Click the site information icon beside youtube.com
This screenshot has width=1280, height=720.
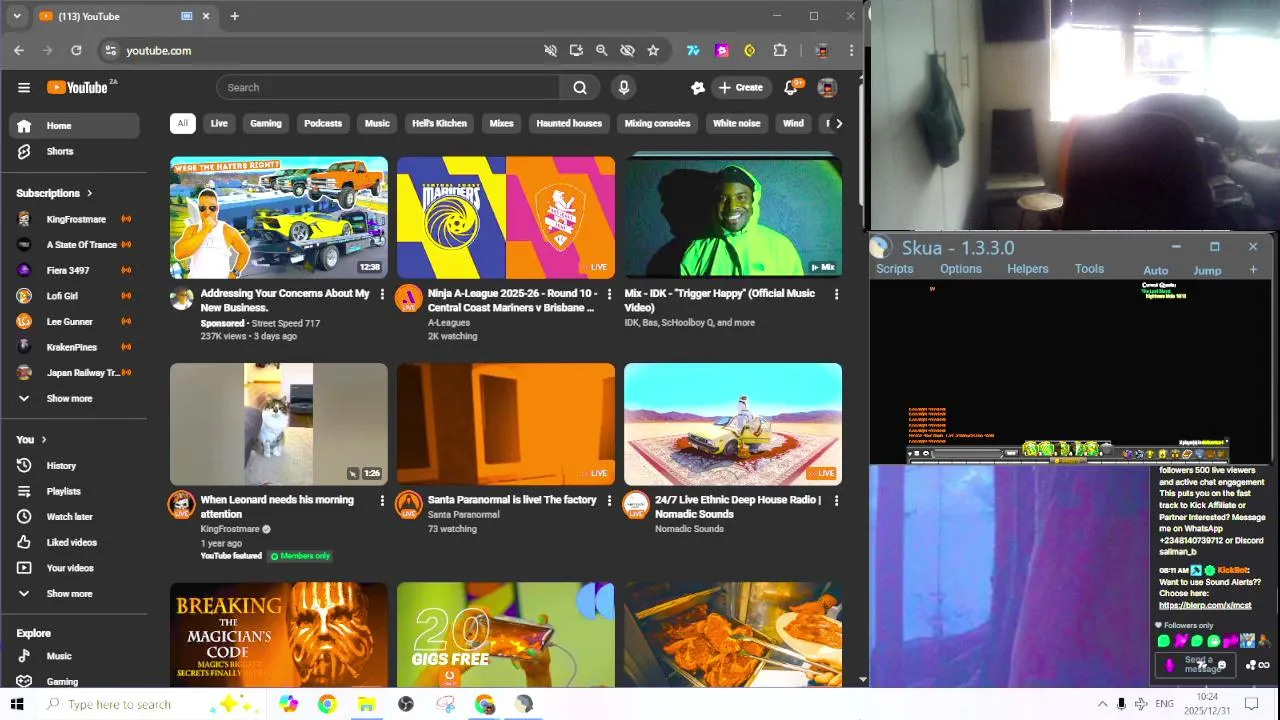pyautogui.click(x=111, y=50)
